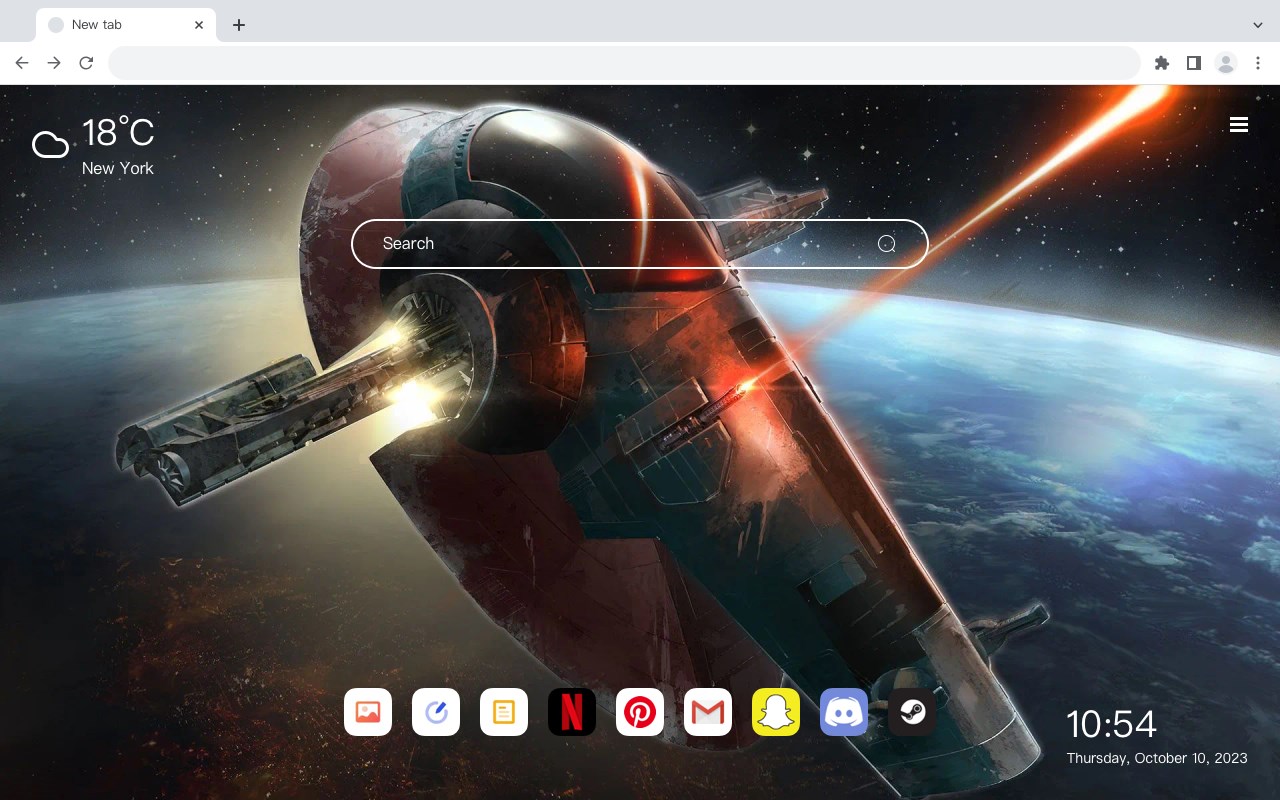1280x800 pixels.
Task: Launch the Netflix shortcut
Action: [x=572, y=712]
